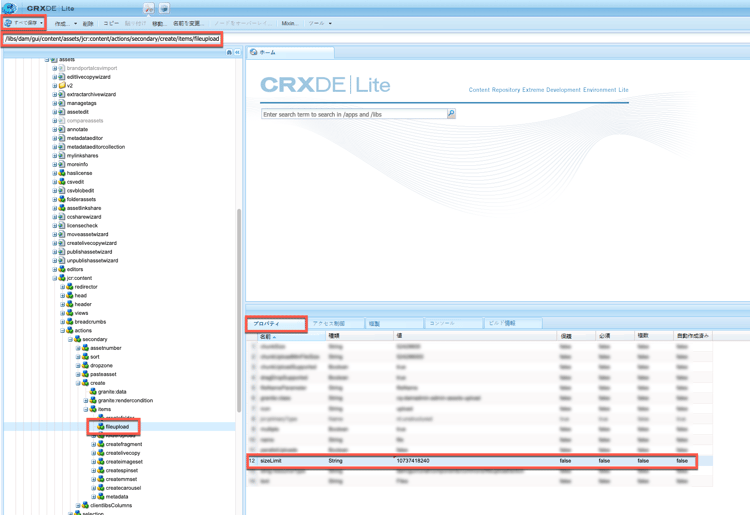The width and height of the screenshot is (750, 515).
Task: Click the dropzone node icon
Action: coord(85,365)
